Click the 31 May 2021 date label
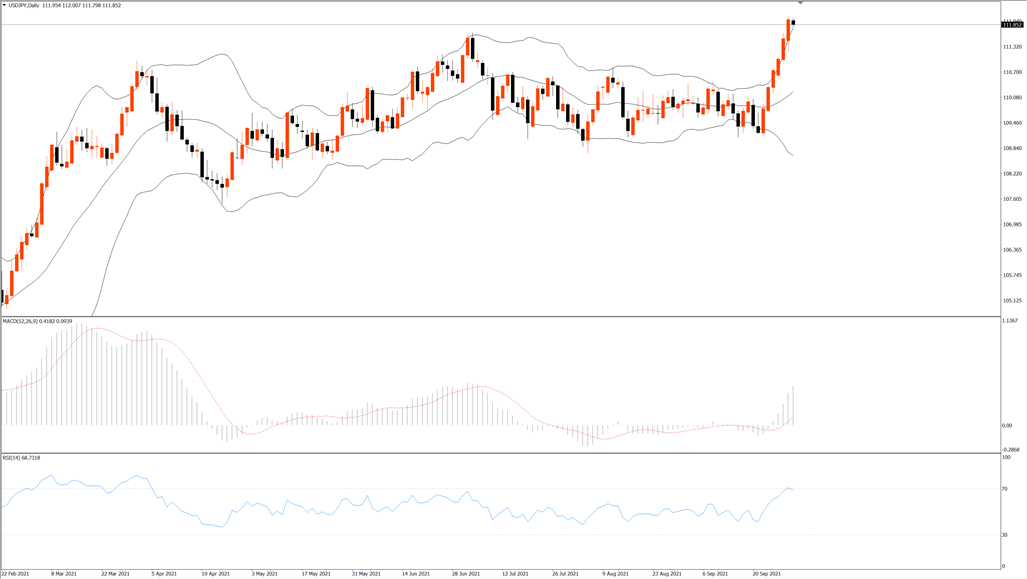Screen dimensions: 1027x579 (366, 574)
